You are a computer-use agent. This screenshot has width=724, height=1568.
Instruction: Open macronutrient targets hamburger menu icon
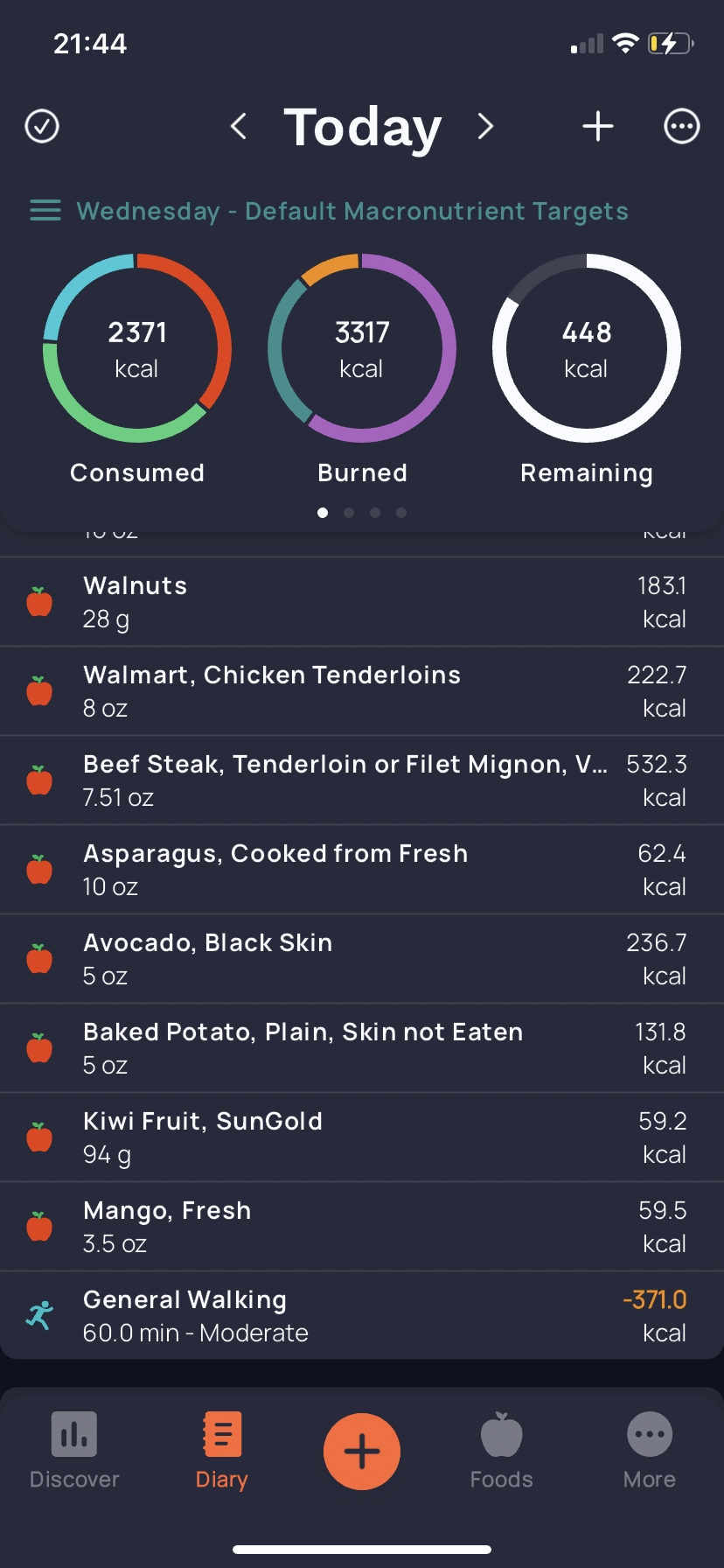coord(45,211)
